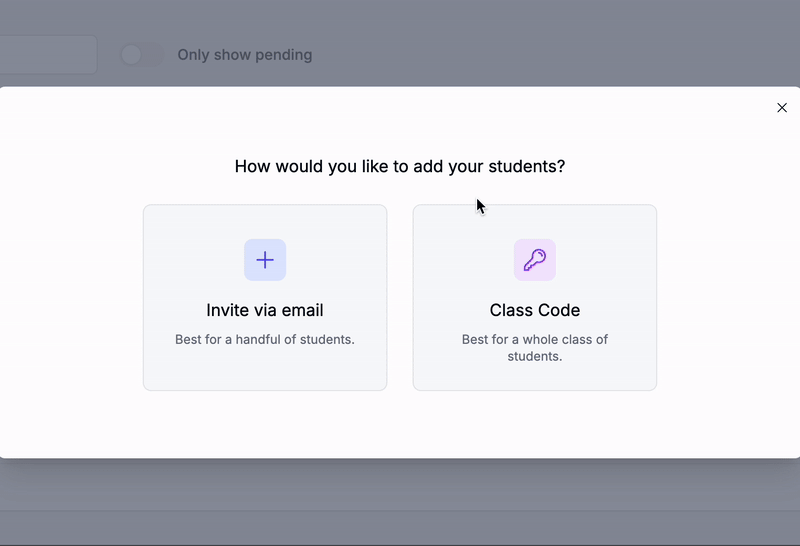
Task: Click the word "Code" in Class Code
Action: 558,310
